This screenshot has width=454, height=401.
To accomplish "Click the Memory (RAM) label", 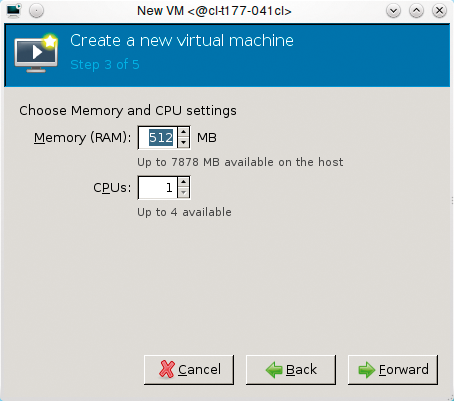I will point(83,138).
